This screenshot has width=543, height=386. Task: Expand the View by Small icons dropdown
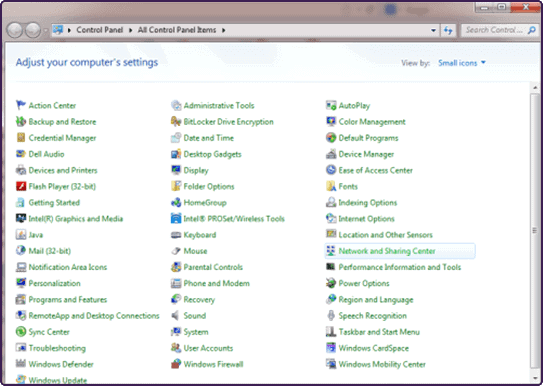pyautogui.click(x=462, y=63)
